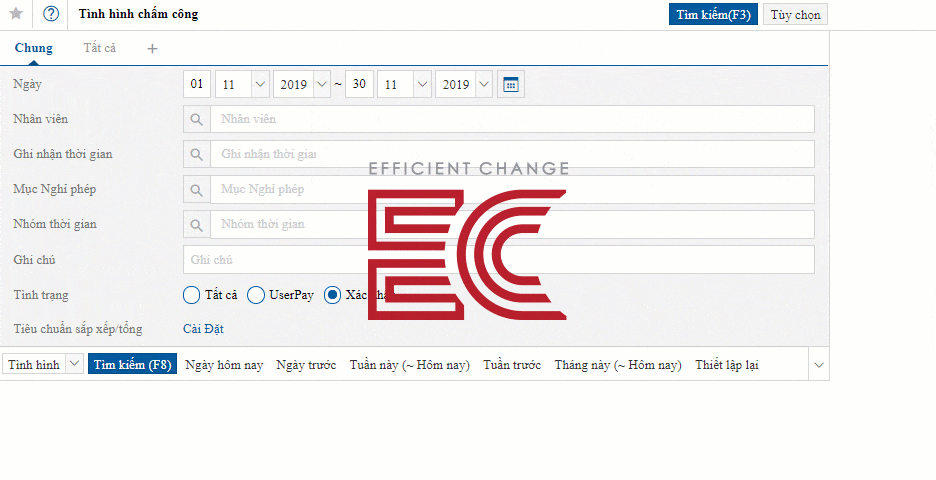The height and width of the screenshot is (480, 936).
Task: Click the favorite star icon
Action: pos(16,14)
